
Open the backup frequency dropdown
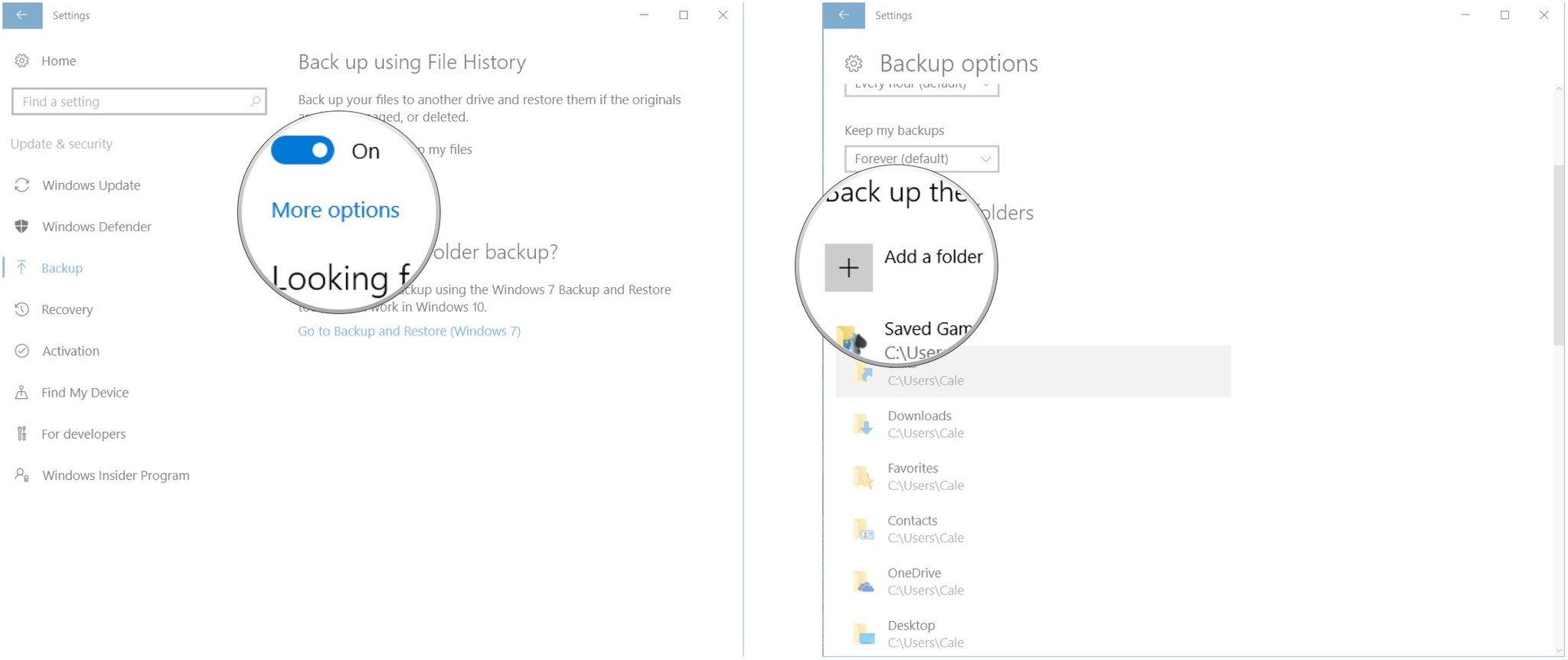(921, 87)
